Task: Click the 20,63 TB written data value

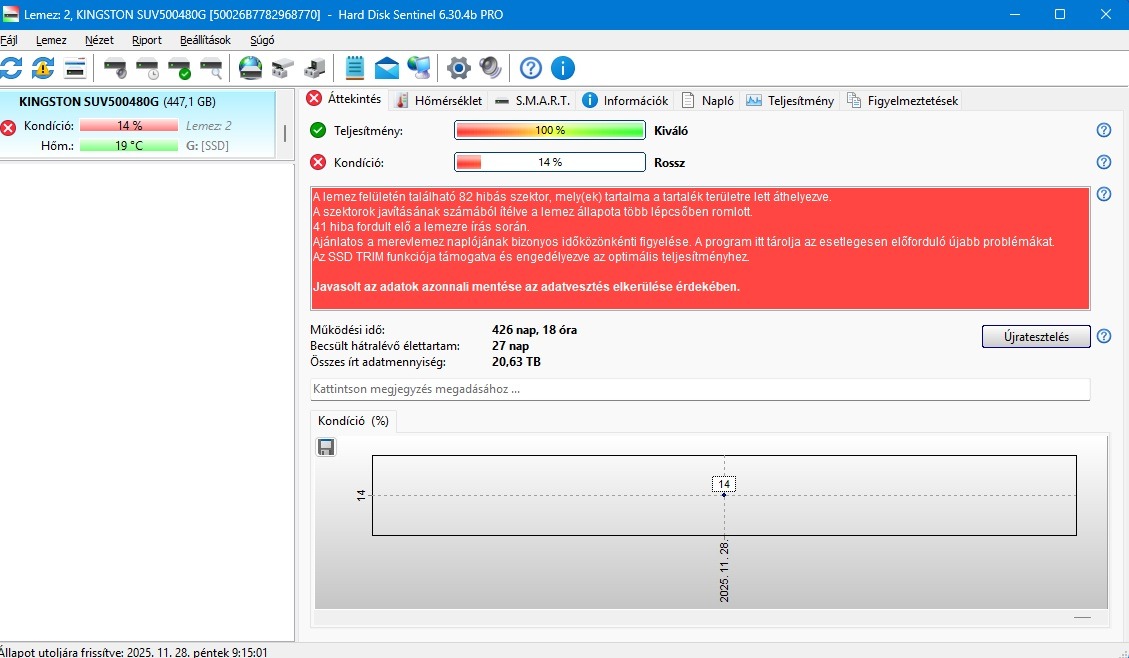Action: click(x=516, y=361)
